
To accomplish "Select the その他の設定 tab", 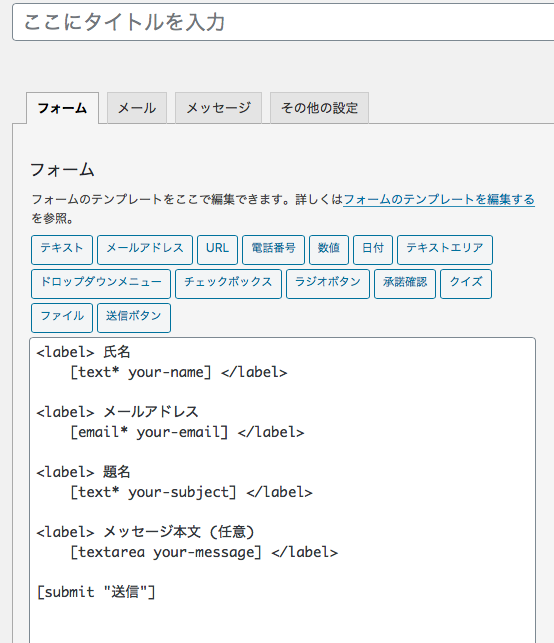I will 319,108.
